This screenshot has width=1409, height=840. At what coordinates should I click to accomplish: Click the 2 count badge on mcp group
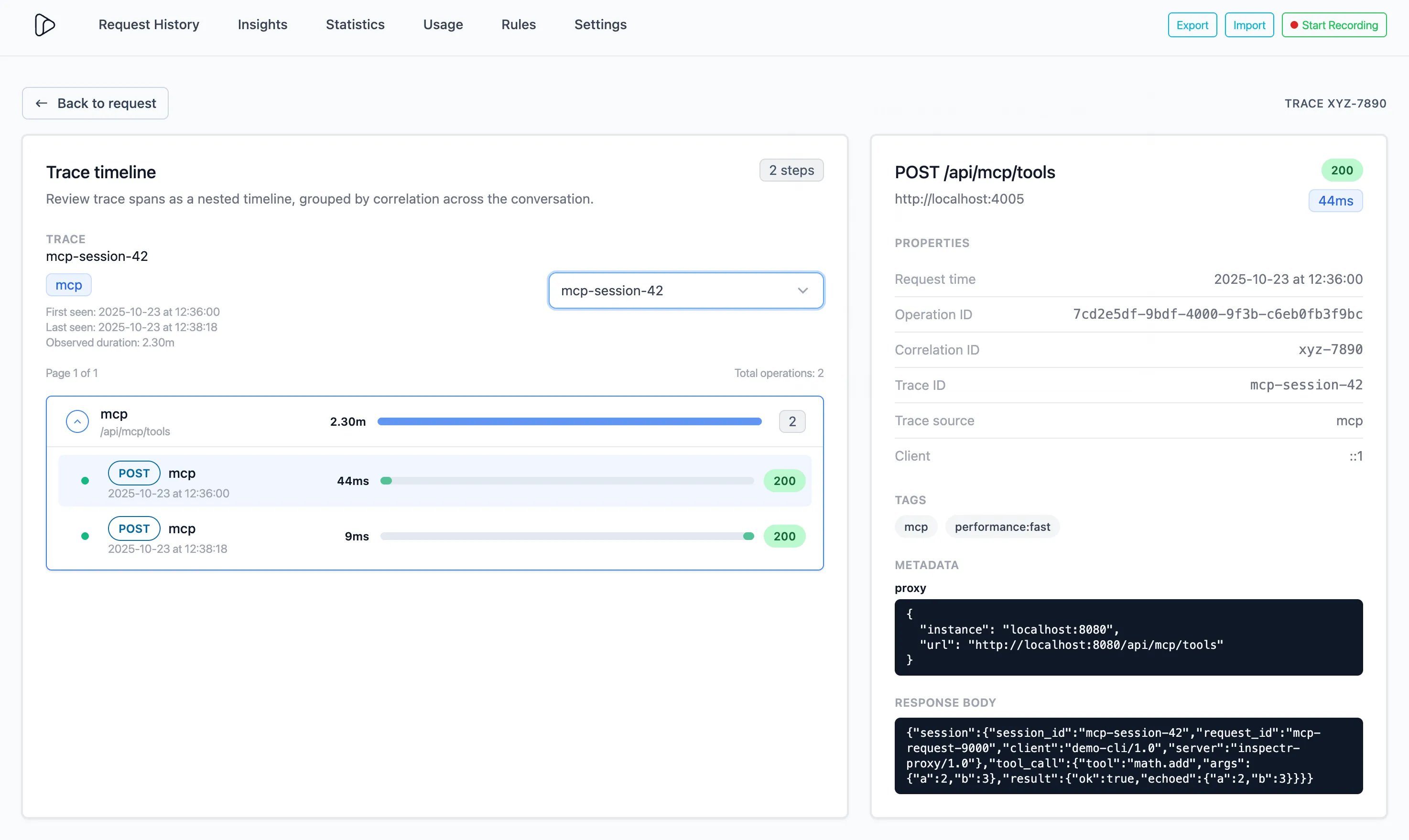(x=791, y=422)
